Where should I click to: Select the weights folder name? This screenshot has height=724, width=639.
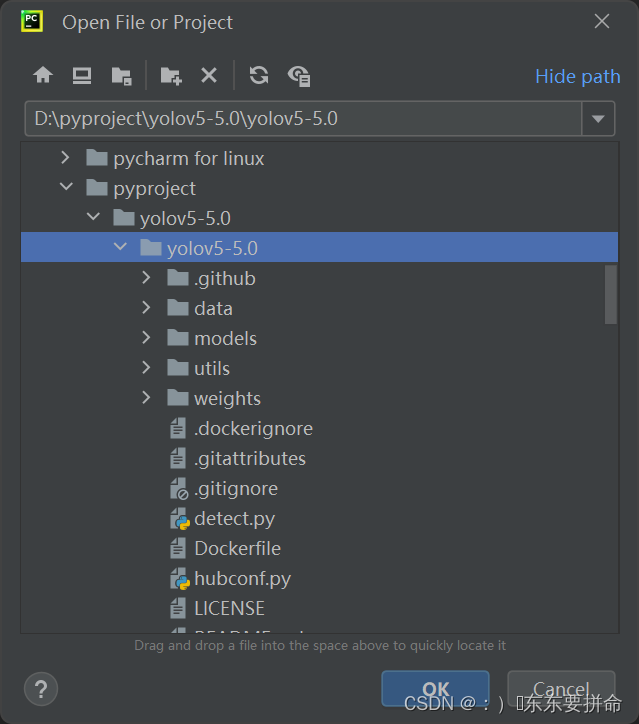click(228, 399)
